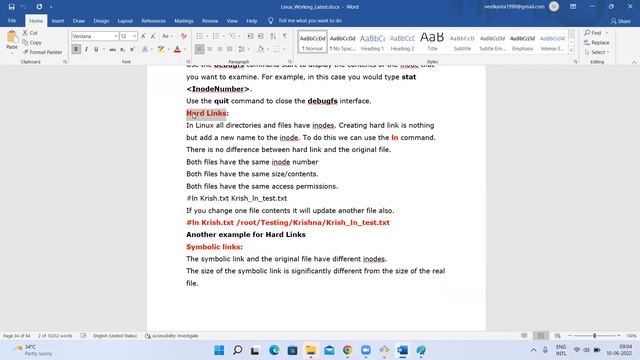Screen dimensions: 640x360
Task: Open the Font dialog launcher
Action: pyautogui.click(x=188, y=62)
